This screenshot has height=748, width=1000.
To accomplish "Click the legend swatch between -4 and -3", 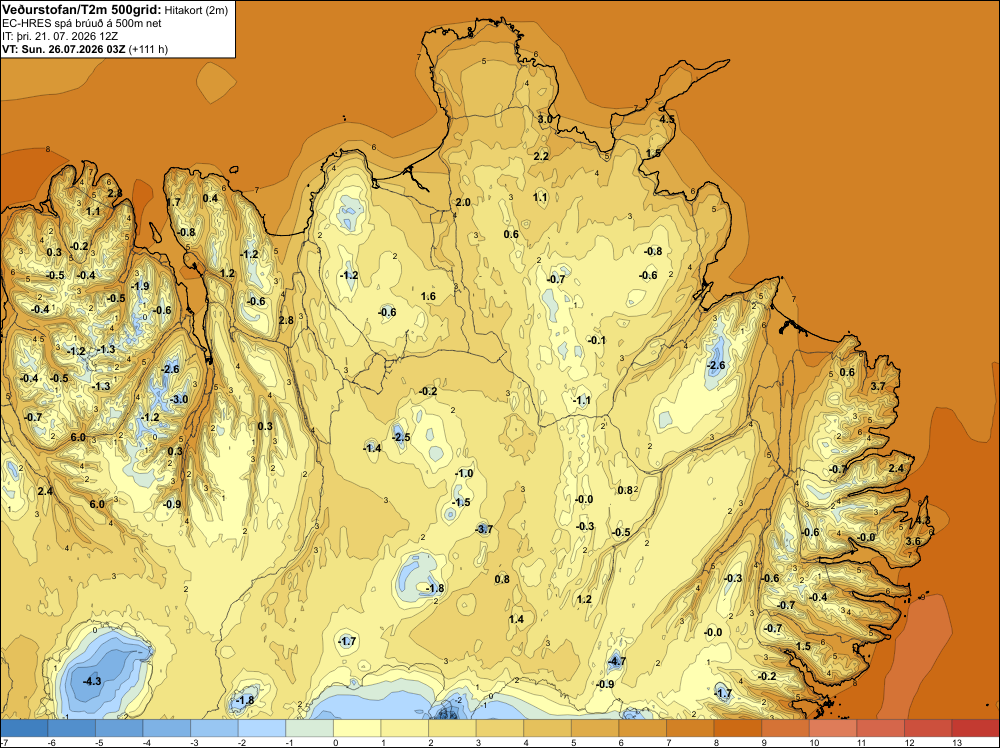I will click(167, 728).
